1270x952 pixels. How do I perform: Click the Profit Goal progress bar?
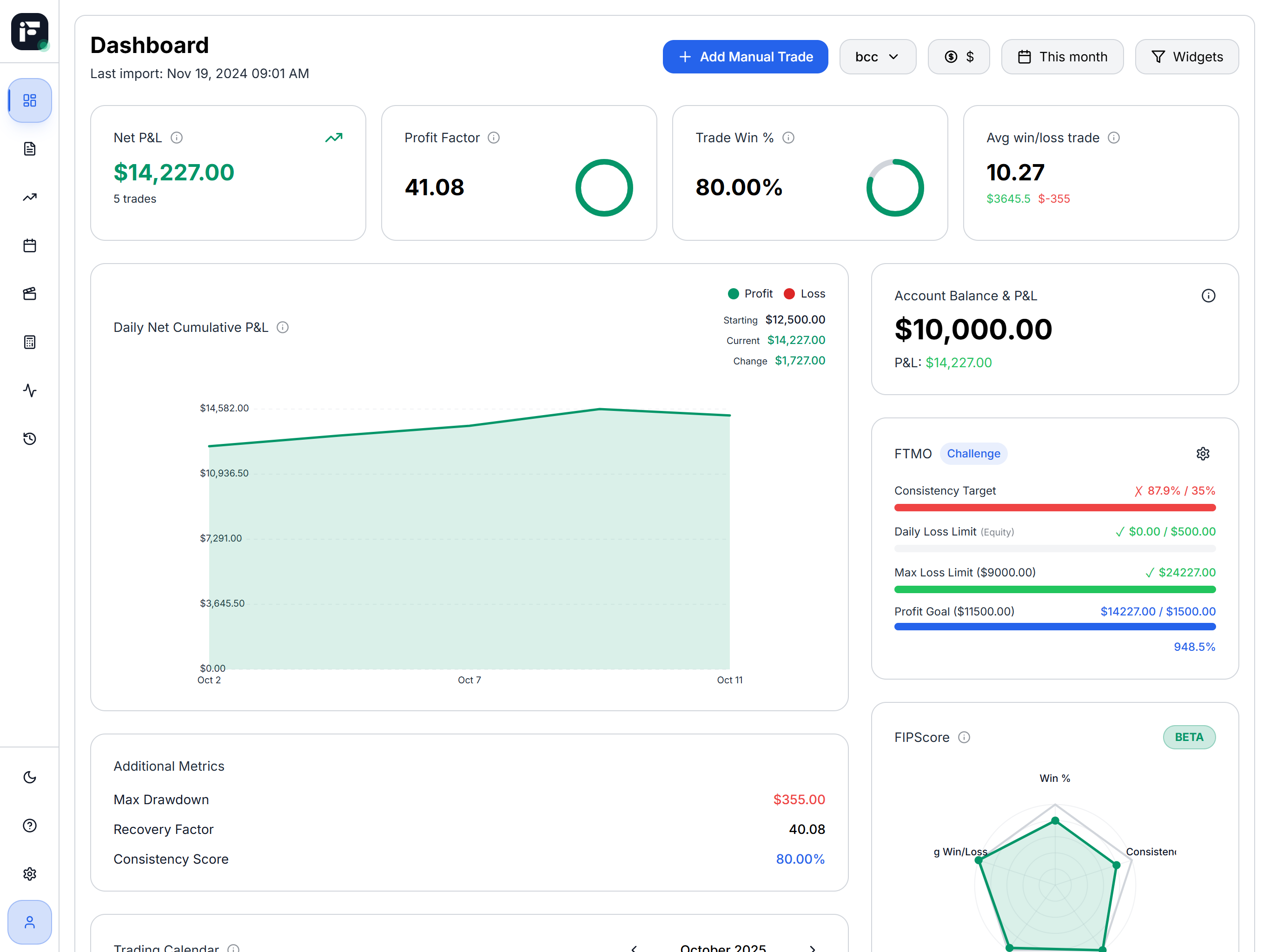pos(1054,627)
